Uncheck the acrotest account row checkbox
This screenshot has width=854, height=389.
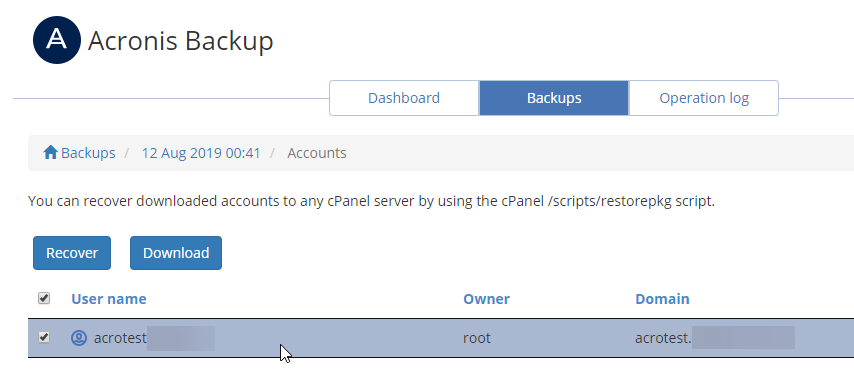click(44, 337)
